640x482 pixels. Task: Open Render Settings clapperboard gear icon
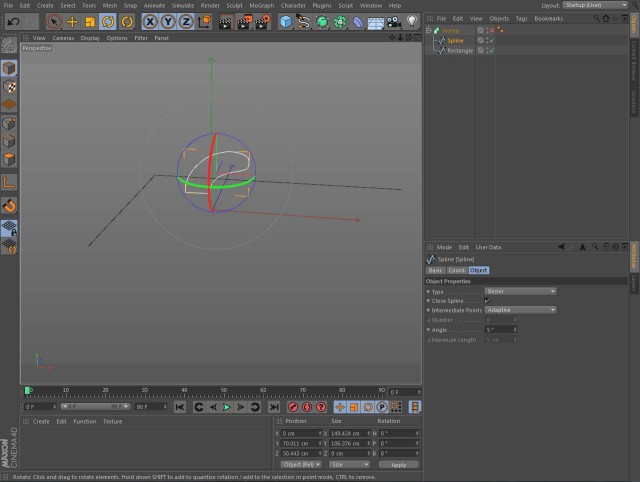tap(262, 22)
